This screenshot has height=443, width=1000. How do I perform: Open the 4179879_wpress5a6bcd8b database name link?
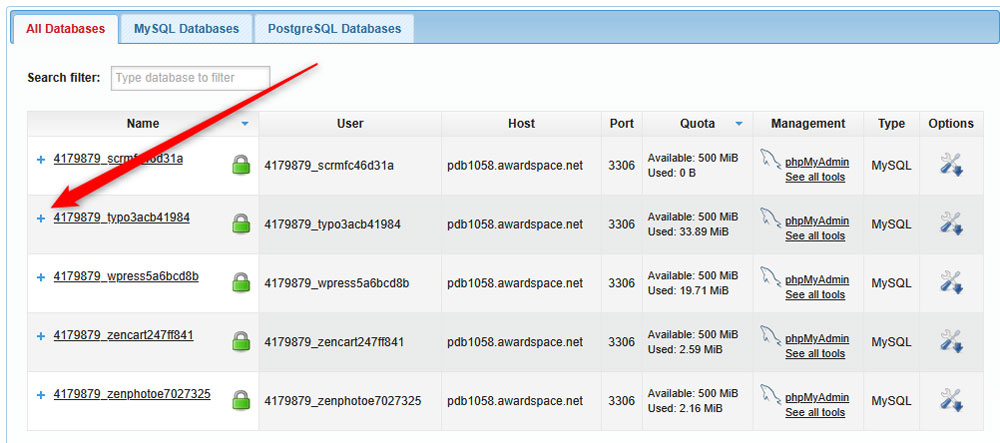click(126, 276)
